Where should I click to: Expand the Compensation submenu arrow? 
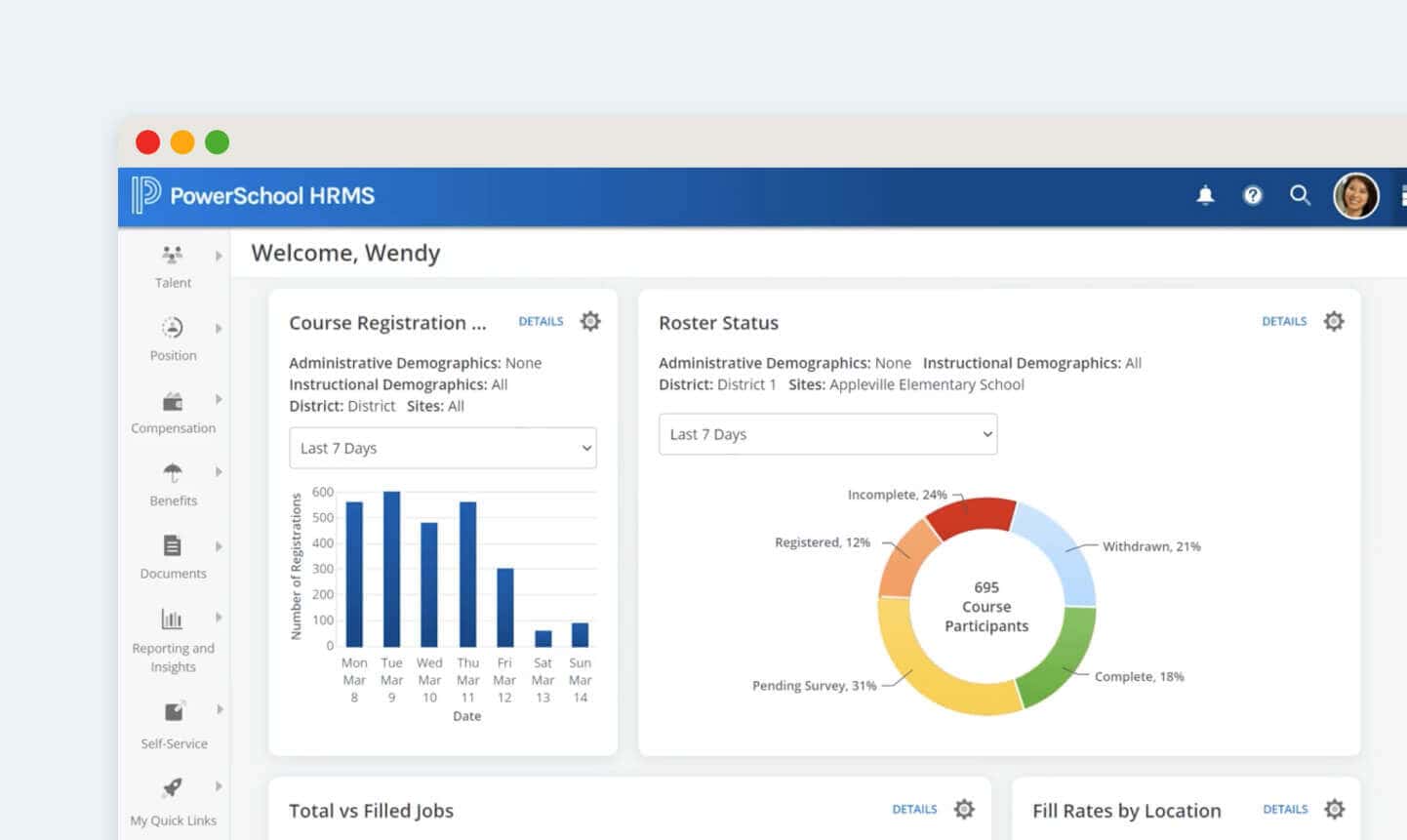pyautogui.click(x=219, y=399)
